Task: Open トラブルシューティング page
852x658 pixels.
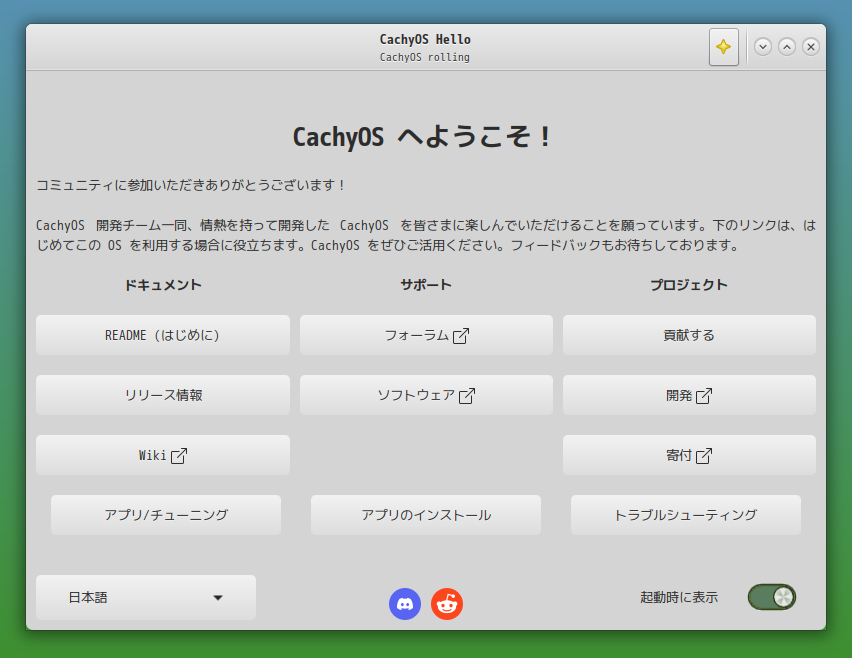Action: click(x=686, y=515)
